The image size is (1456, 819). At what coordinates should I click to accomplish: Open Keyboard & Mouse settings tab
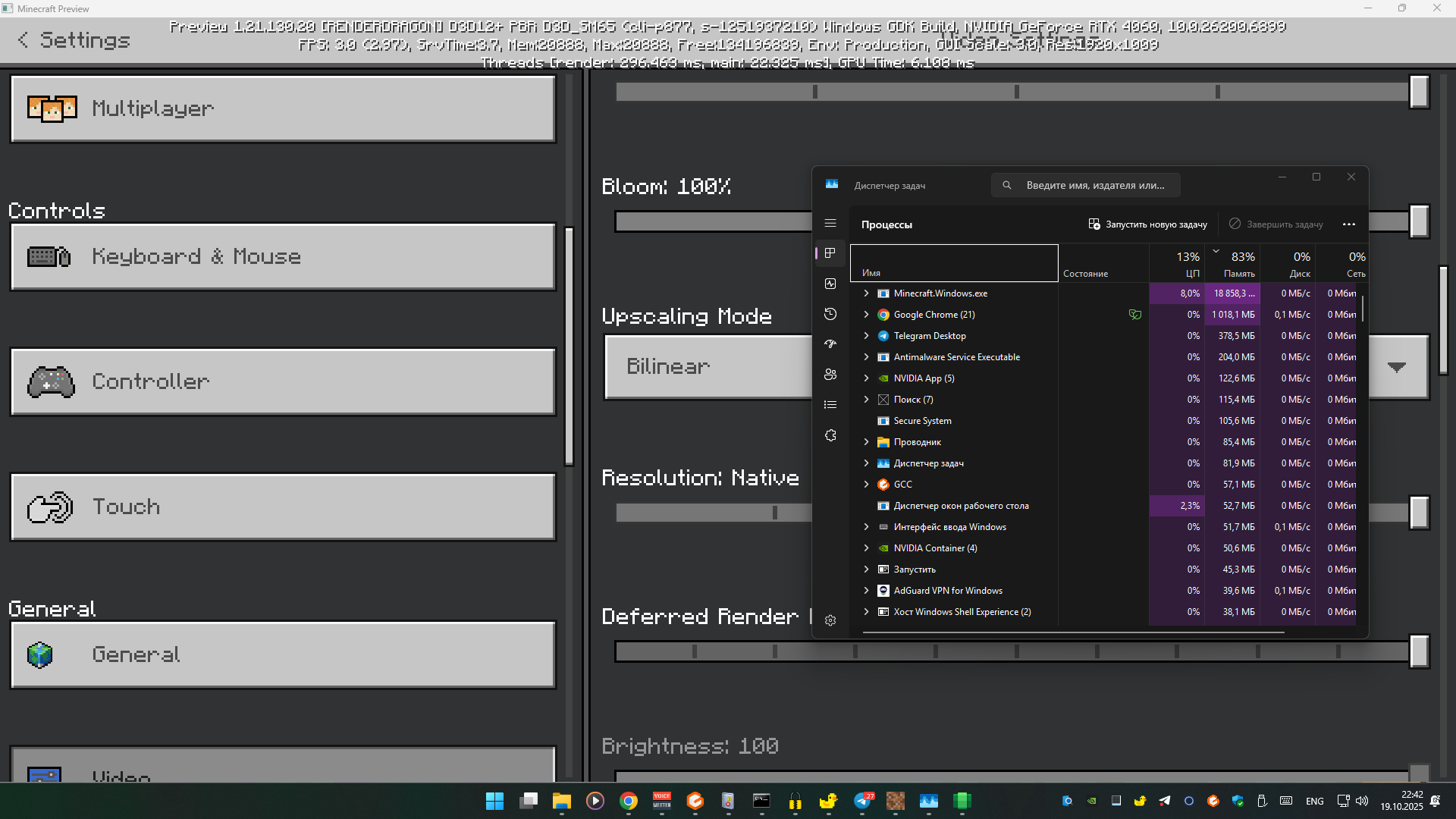[x=283, y=257]
